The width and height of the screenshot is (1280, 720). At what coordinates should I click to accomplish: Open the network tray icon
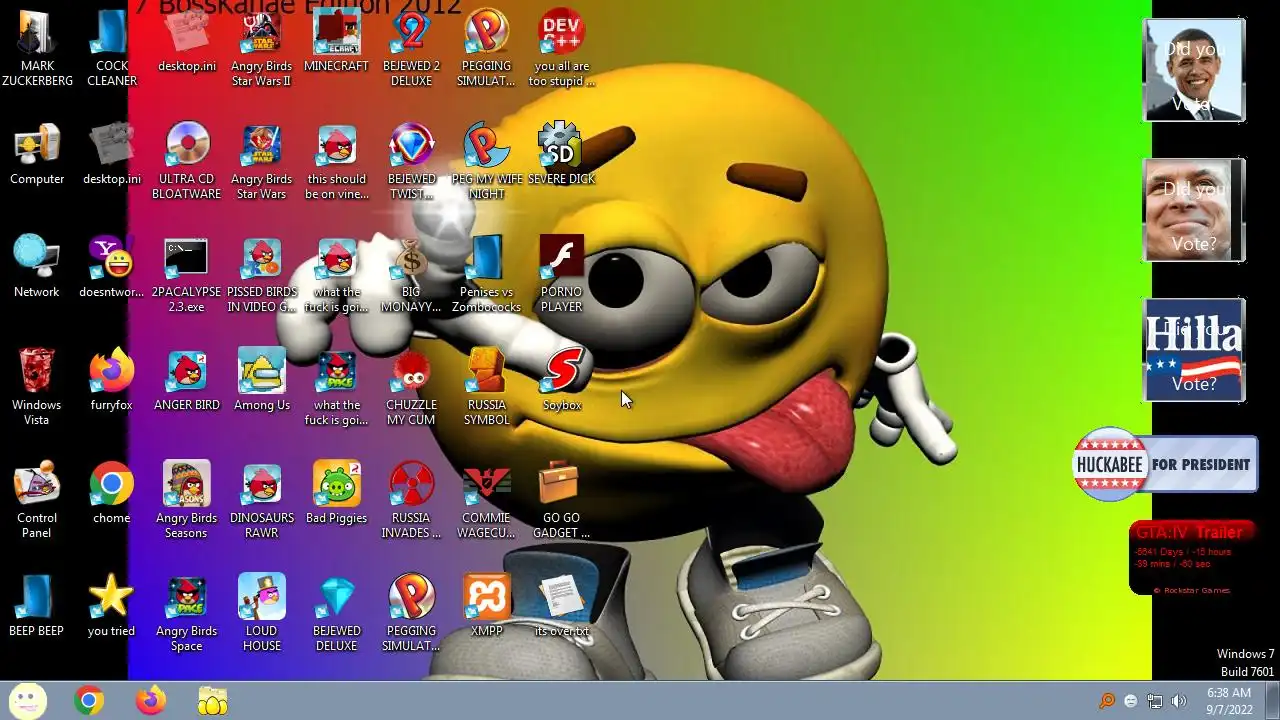point(1155,701)
